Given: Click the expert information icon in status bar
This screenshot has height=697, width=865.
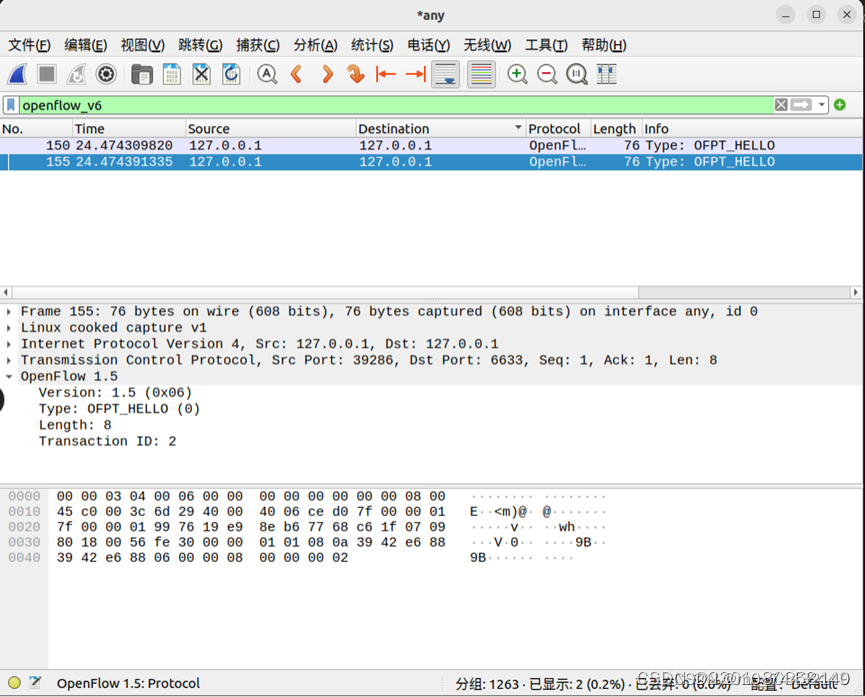Looking at the screenshot, I should (x=16, y=683).
